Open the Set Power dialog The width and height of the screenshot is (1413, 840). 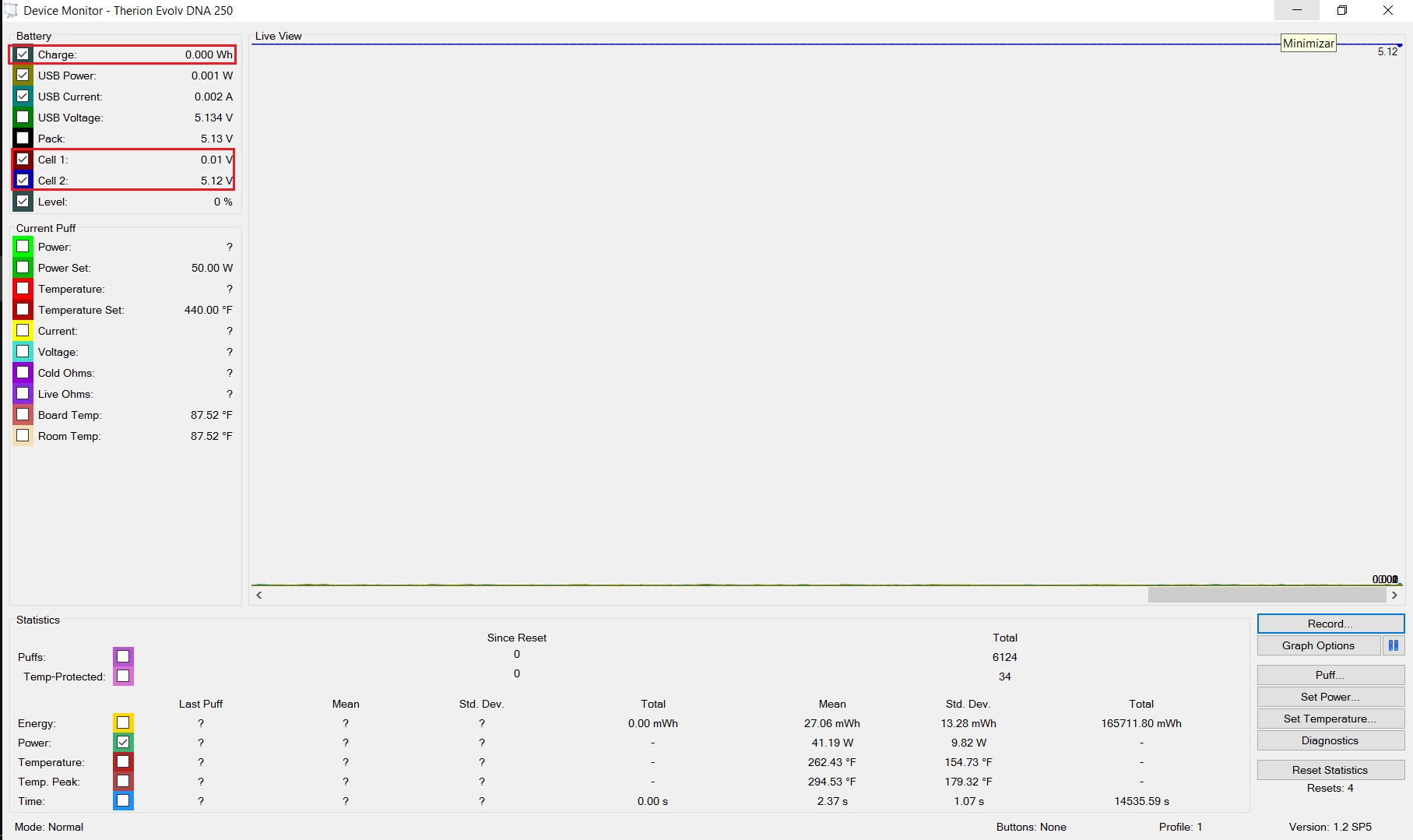point(1330,697)
